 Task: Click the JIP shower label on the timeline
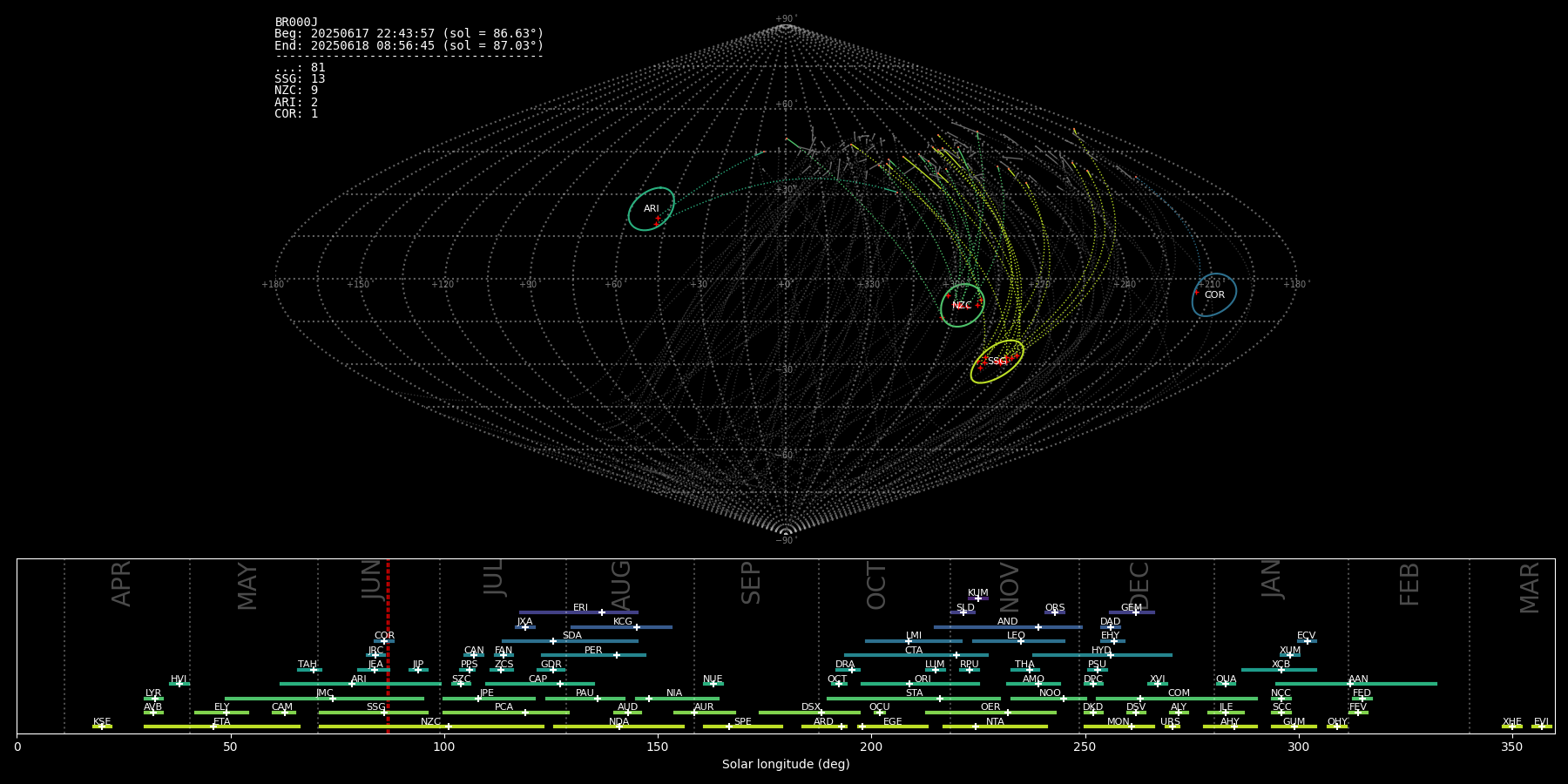418,665
